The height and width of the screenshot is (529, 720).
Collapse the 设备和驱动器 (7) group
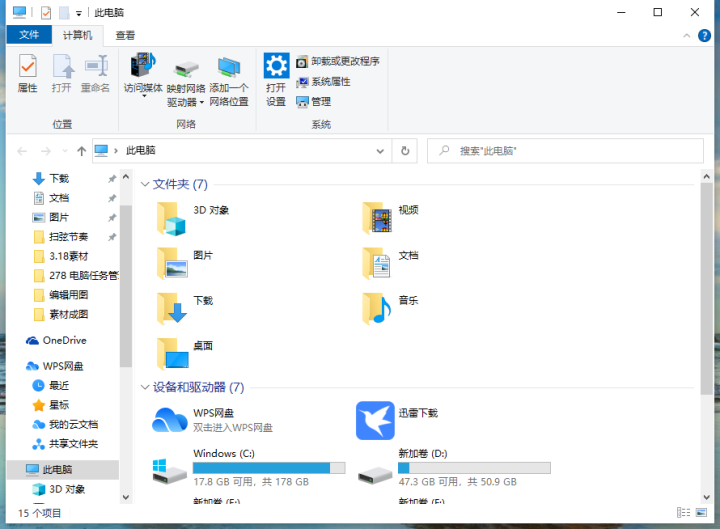(145, 387)
